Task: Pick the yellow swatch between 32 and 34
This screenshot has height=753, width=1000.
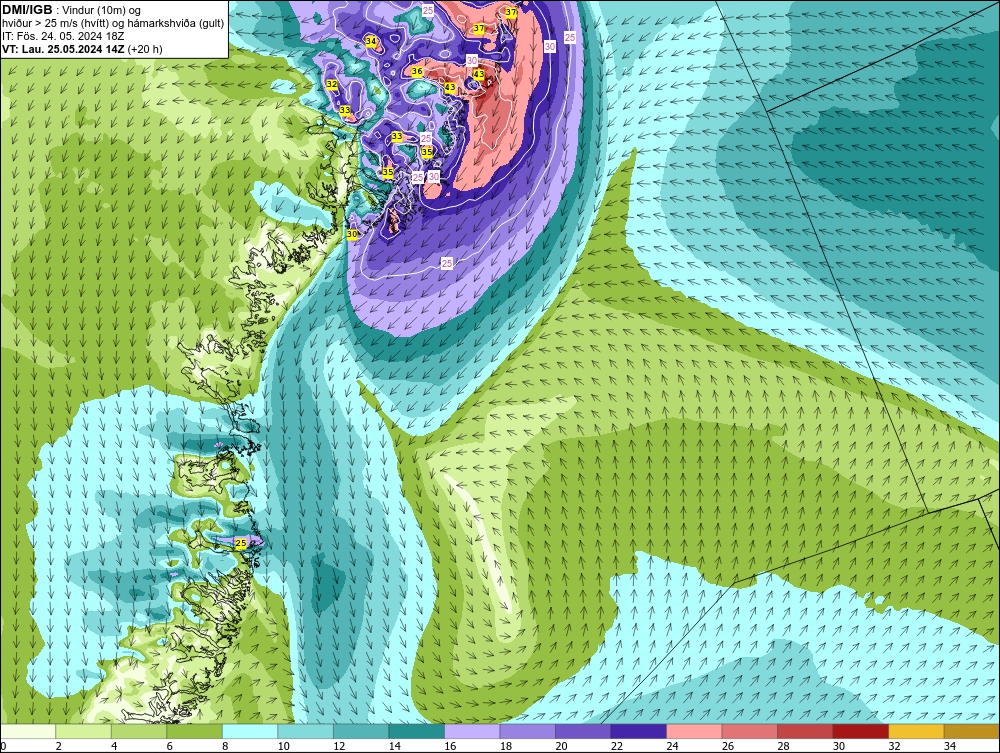Action: [916, 731]
